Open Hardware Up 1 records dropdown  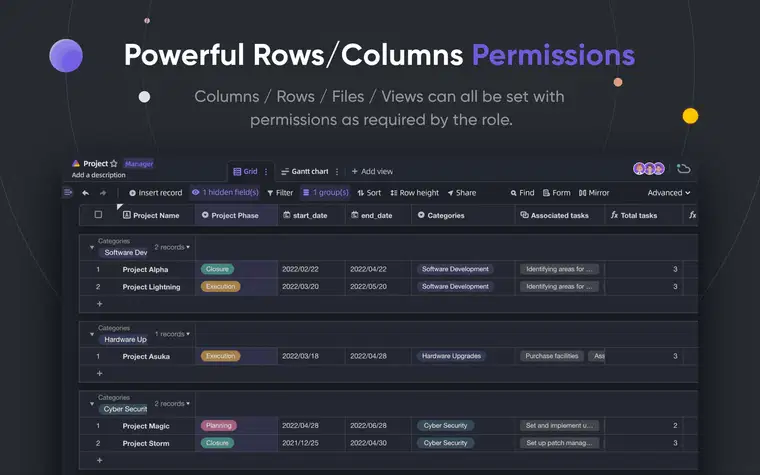click(173, 334)
